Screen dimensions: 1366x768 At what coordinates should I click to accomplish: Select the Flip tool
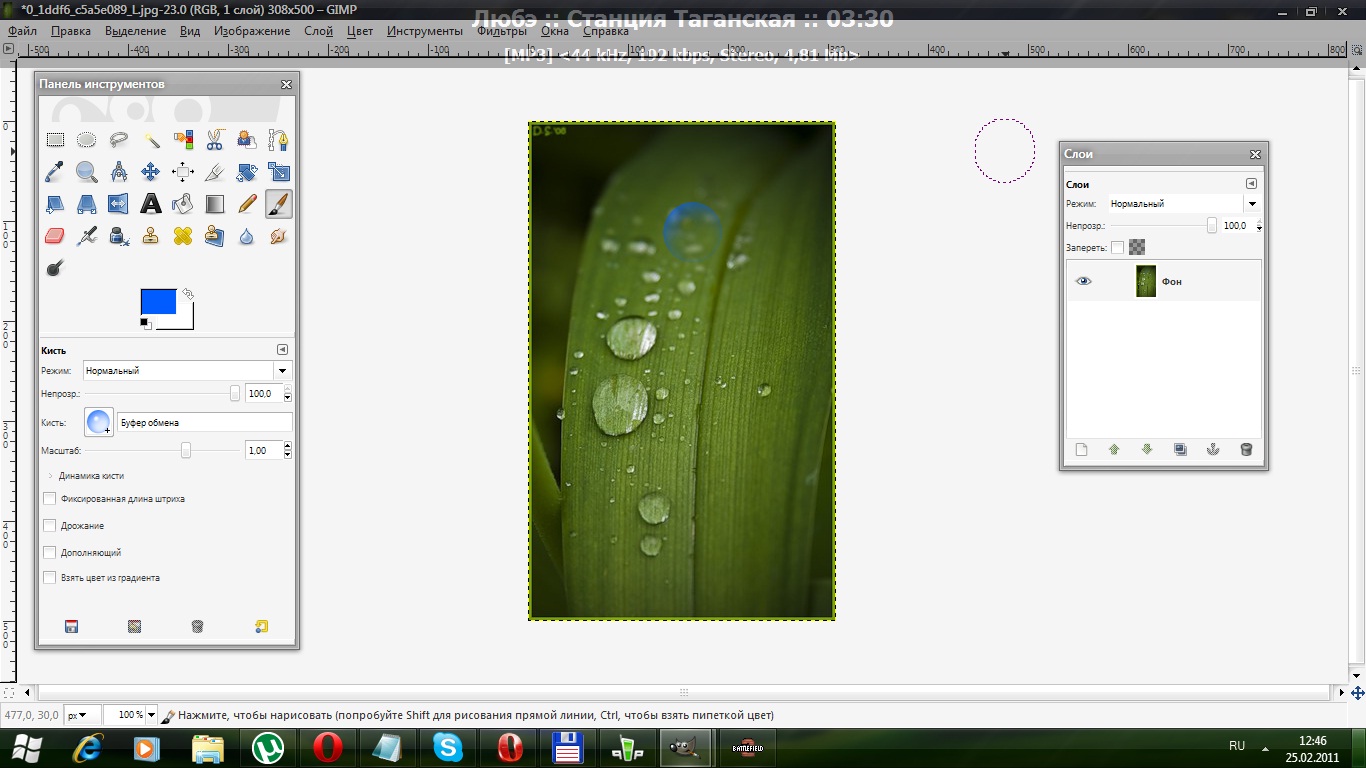(x=119, y=204)
